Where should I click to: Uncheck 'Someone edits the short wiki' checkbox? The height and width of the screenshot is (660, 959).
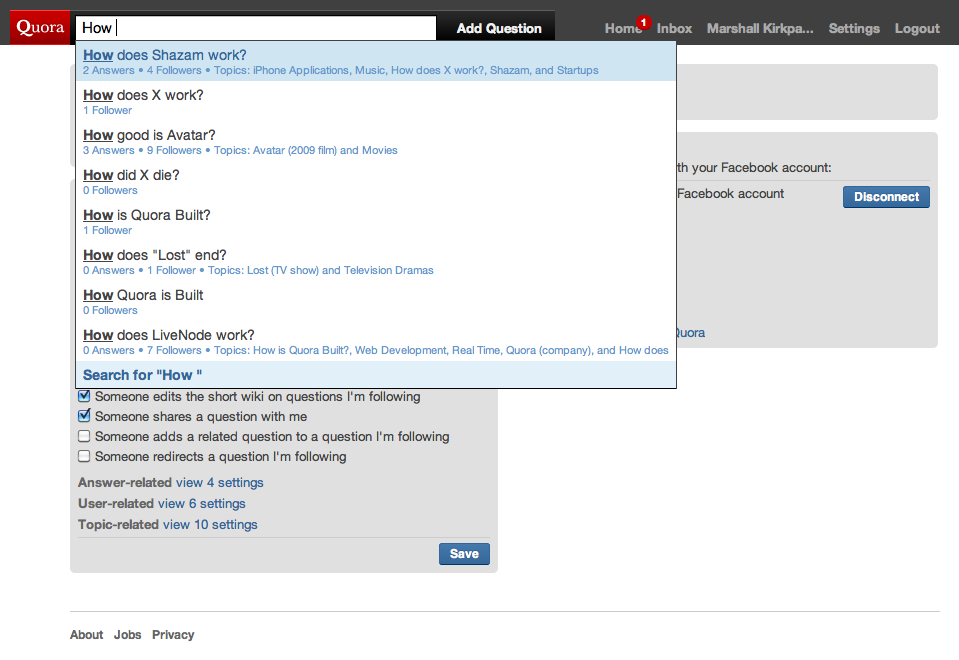tap(84, 396)
